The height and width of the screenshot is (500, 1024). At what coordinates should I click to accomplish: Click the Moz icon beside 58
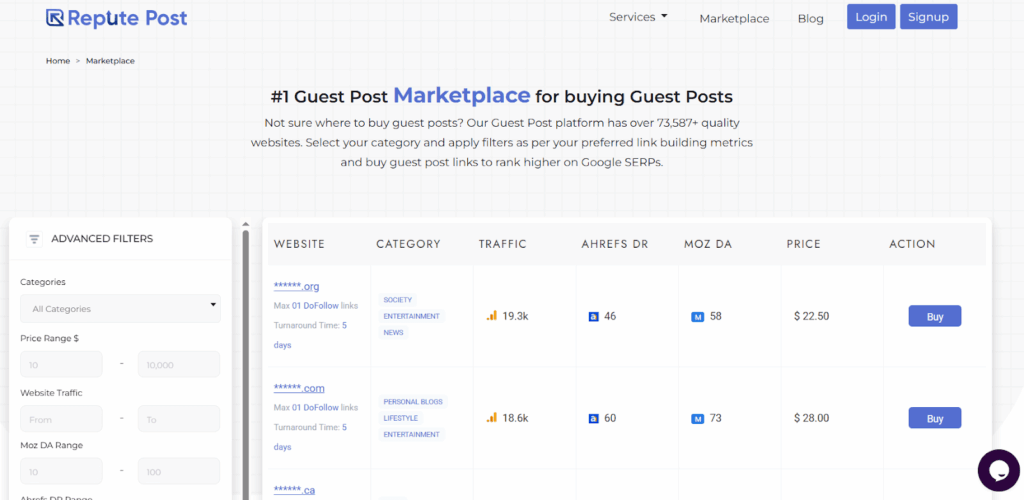tap(697, 317)
